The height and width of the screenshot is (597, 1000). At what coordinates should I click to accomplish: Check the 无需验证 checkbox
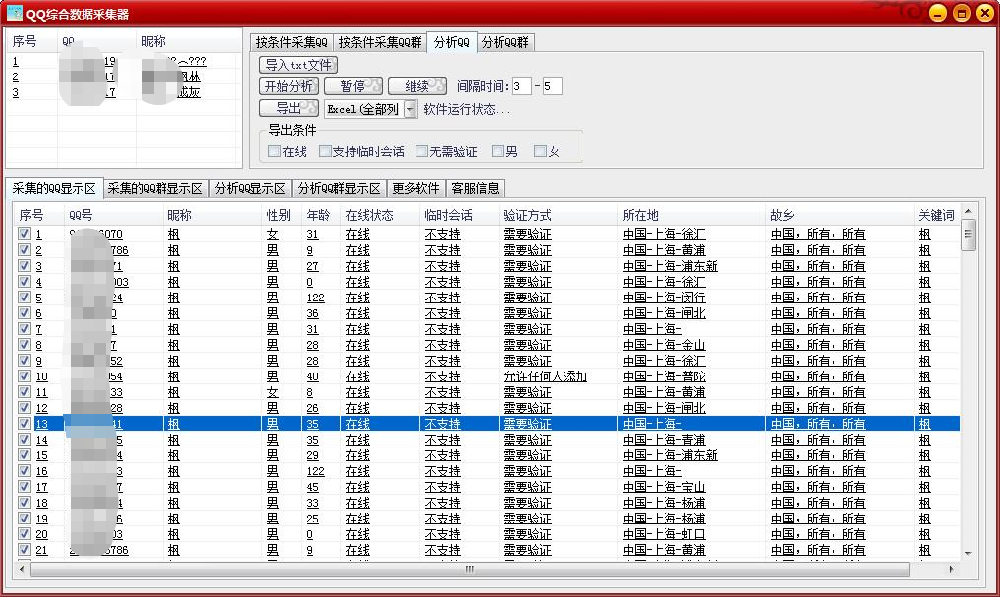pyautogui.click(x=422, y=151)
